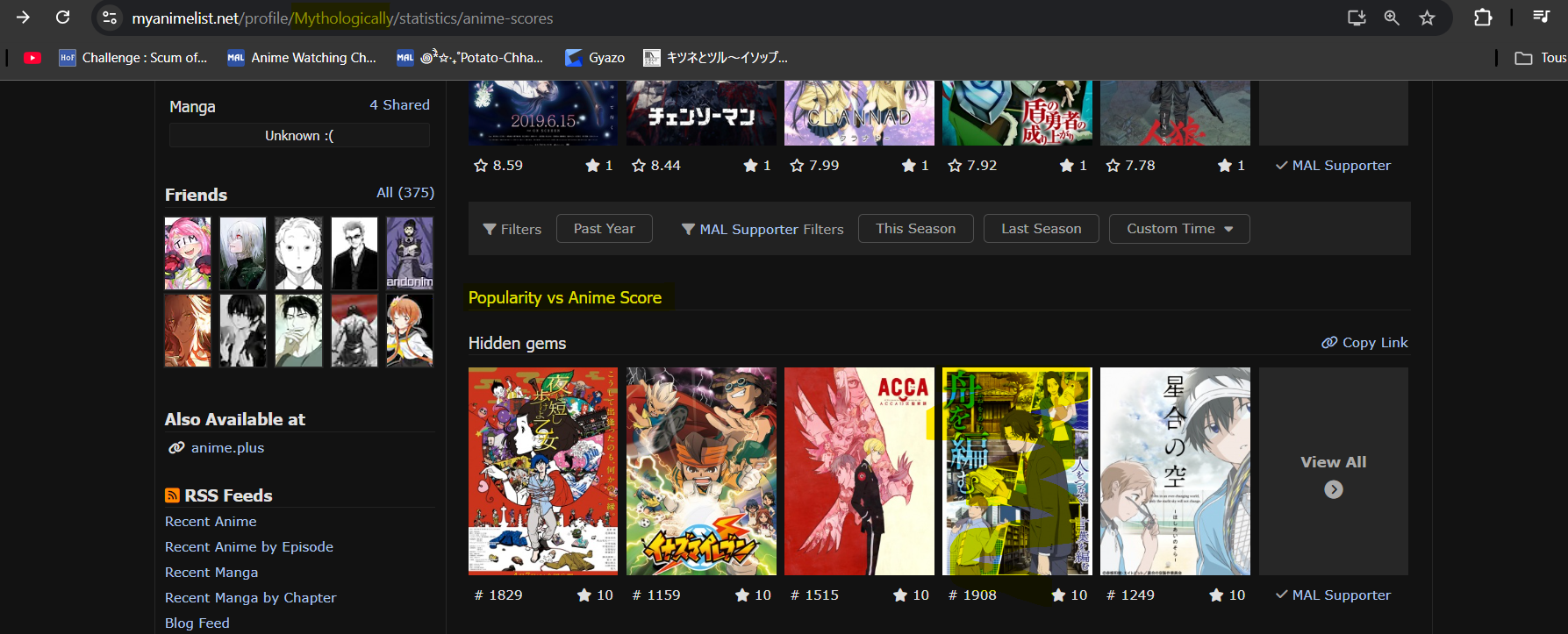Open the white-haired round face friend avatar
Image resolution: width=1568 pixels, height=634 pixels.
(298, 253)
